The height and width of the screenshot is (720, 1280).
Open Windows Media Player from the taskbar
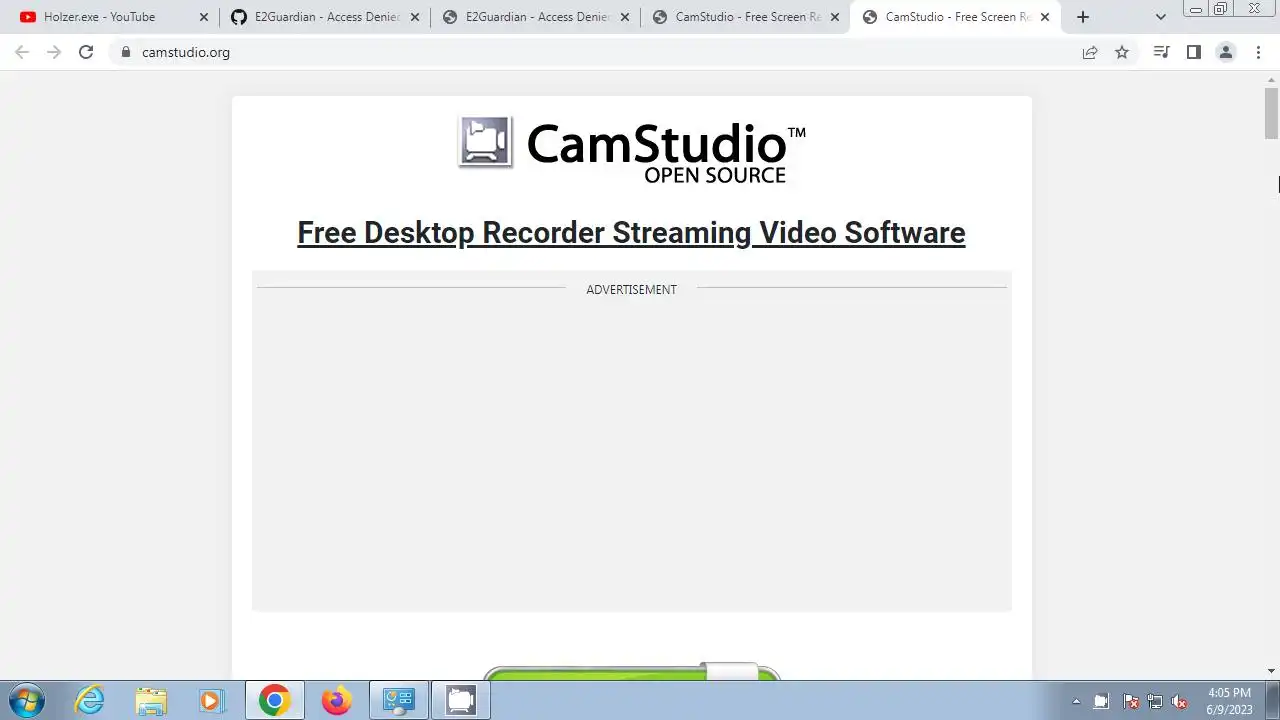(x=212, y=700)
